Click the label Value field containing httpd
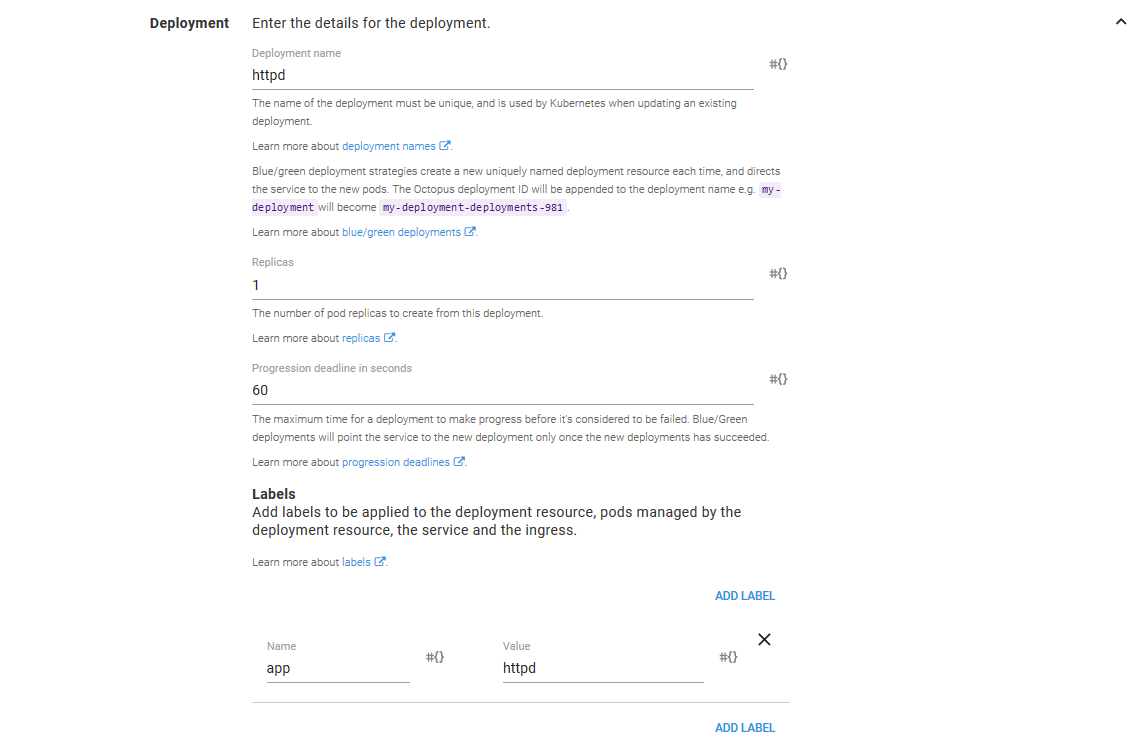 coord(602,668)
